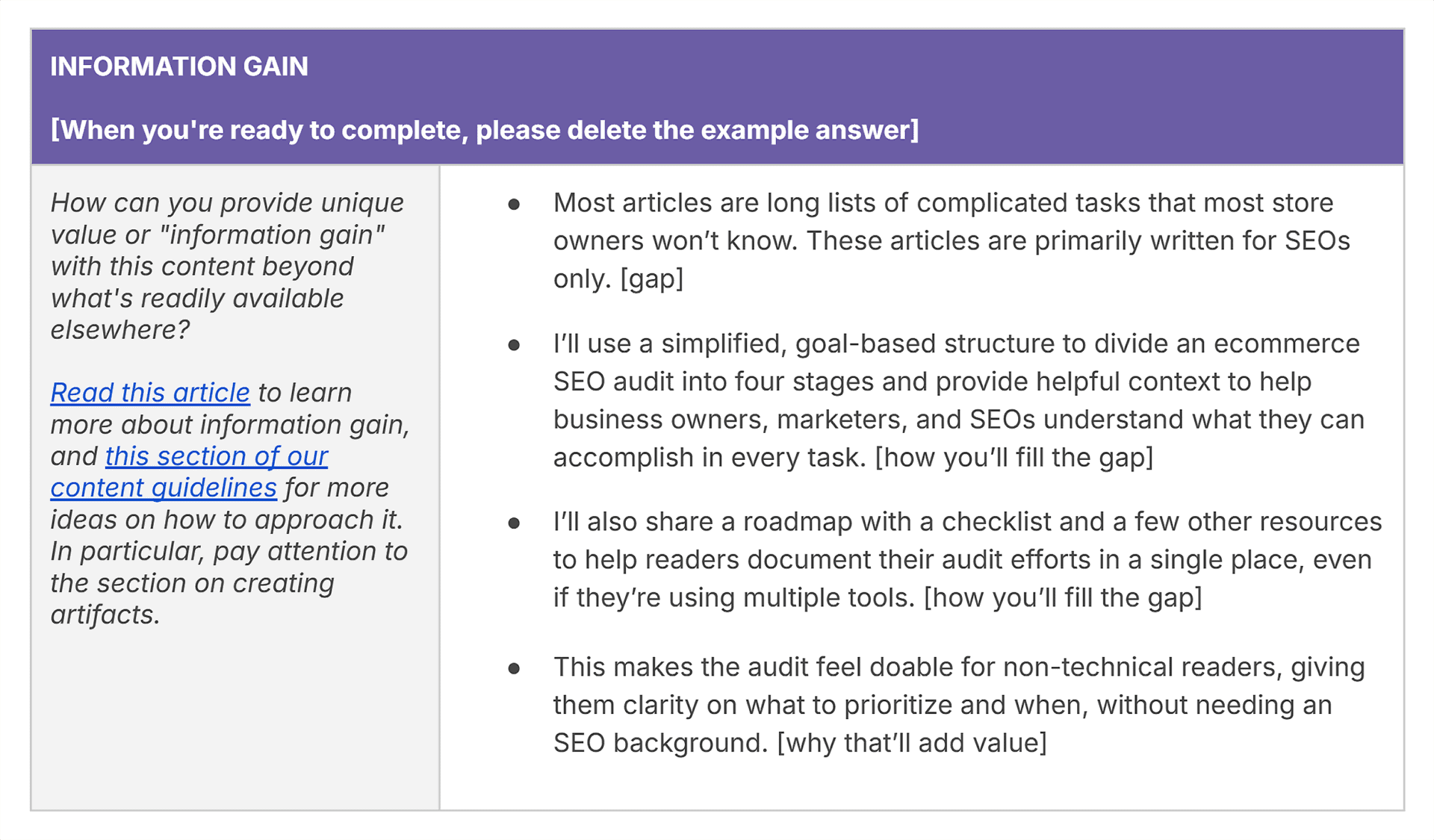Image resolution: width=1434 pixels, height=840 pixels.
Task: Click the bullet marker before "Most articles"
Action: click(x=514, y=204)
